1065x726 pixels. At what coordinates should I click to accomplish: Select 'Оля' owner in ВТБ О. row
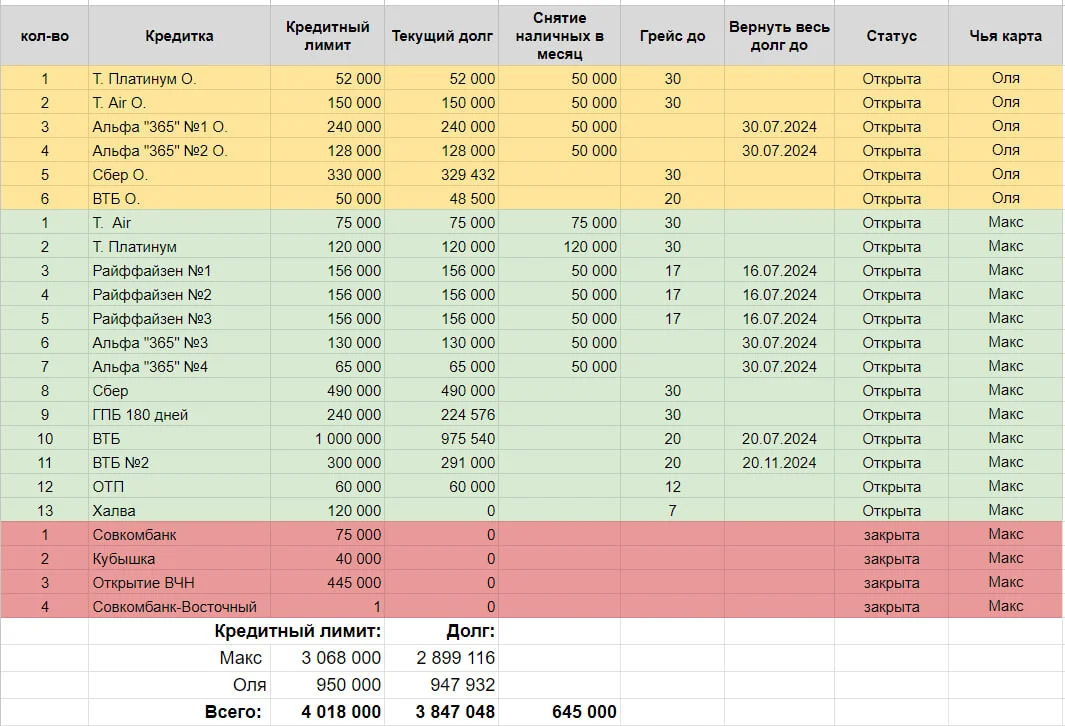click(1005, 198)
